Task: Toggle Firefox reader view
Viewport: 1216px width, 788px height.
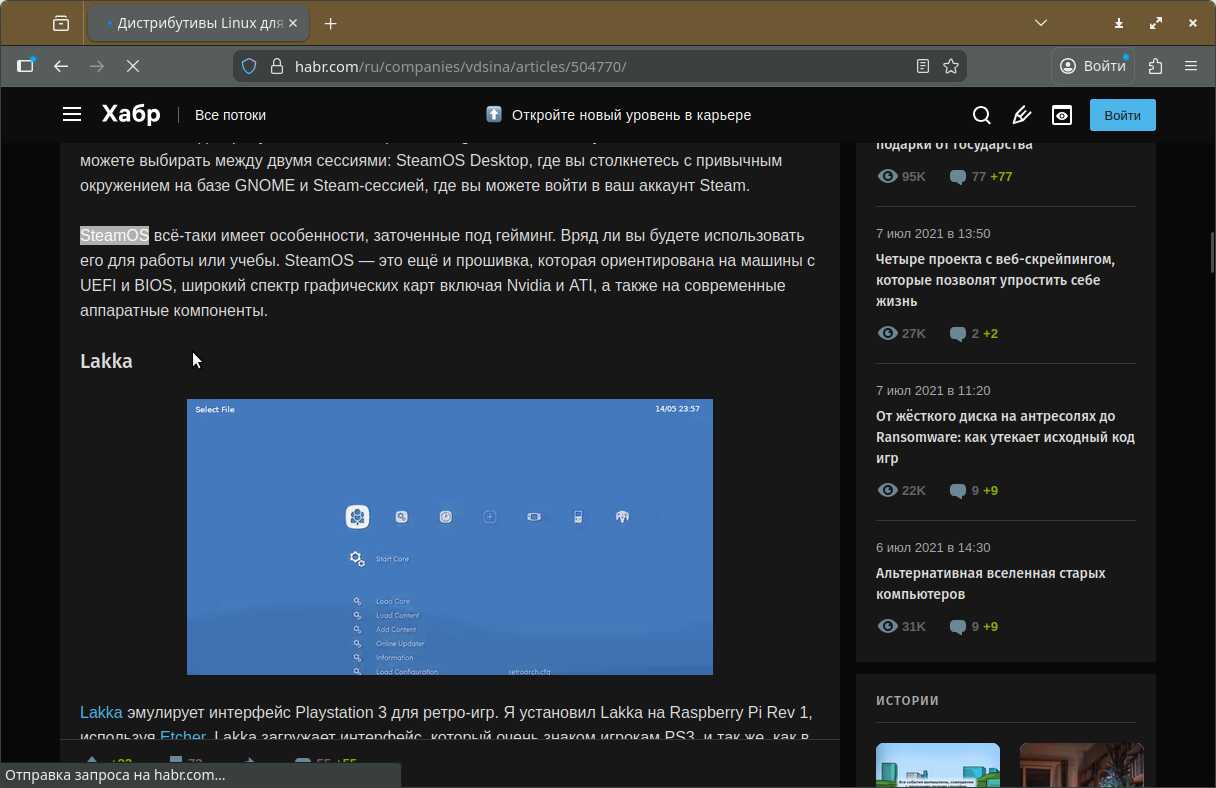Action: point(923,66)
